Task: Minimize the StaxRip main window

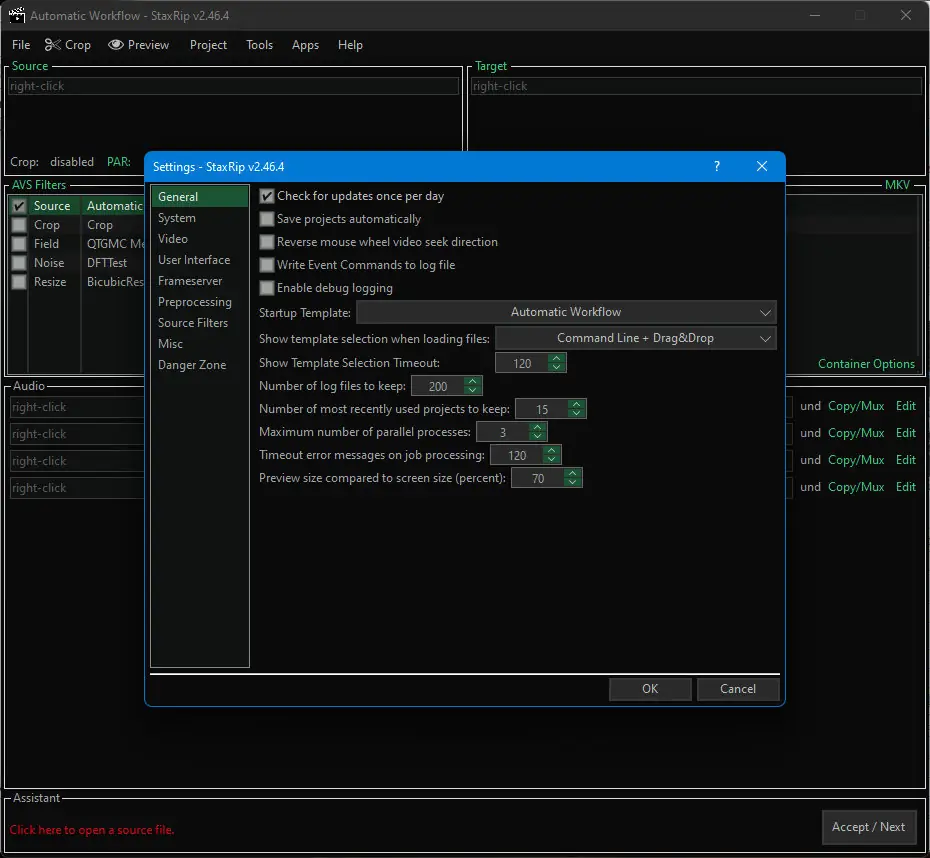Action: (x=815, y=15)
